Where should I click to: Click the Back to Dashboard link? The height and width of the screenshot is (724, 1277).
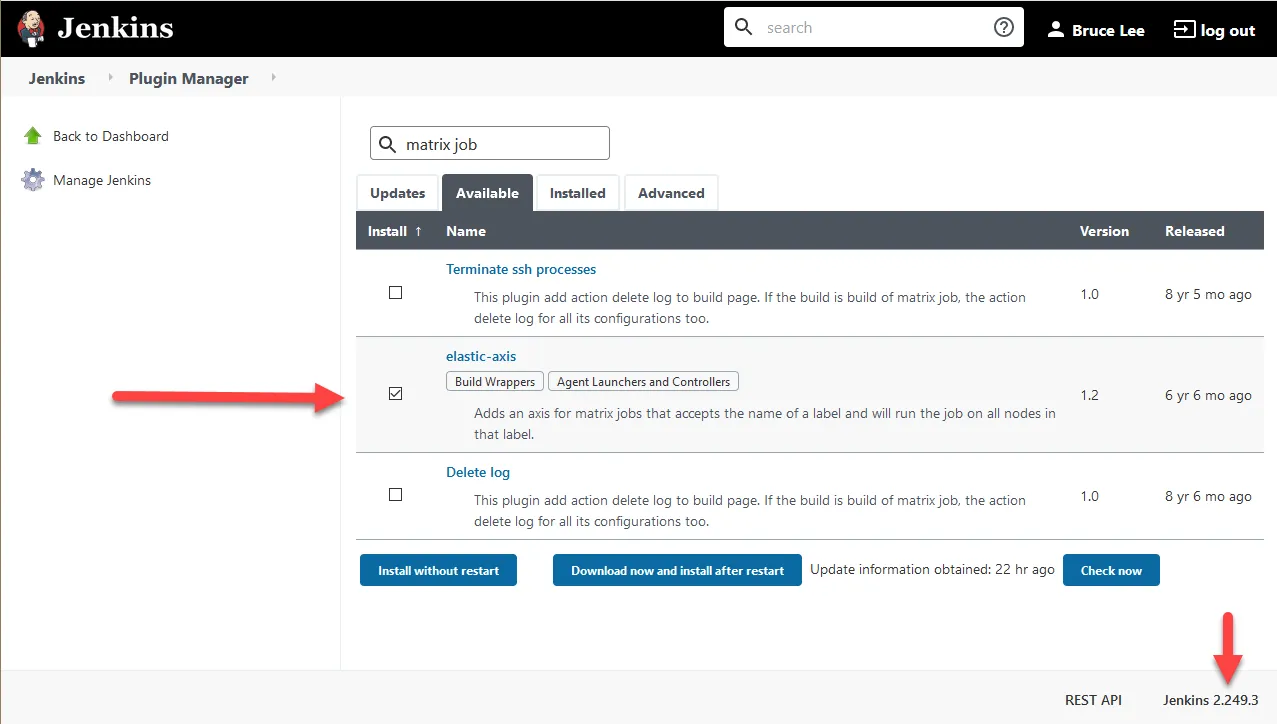(x=111, y=136)
